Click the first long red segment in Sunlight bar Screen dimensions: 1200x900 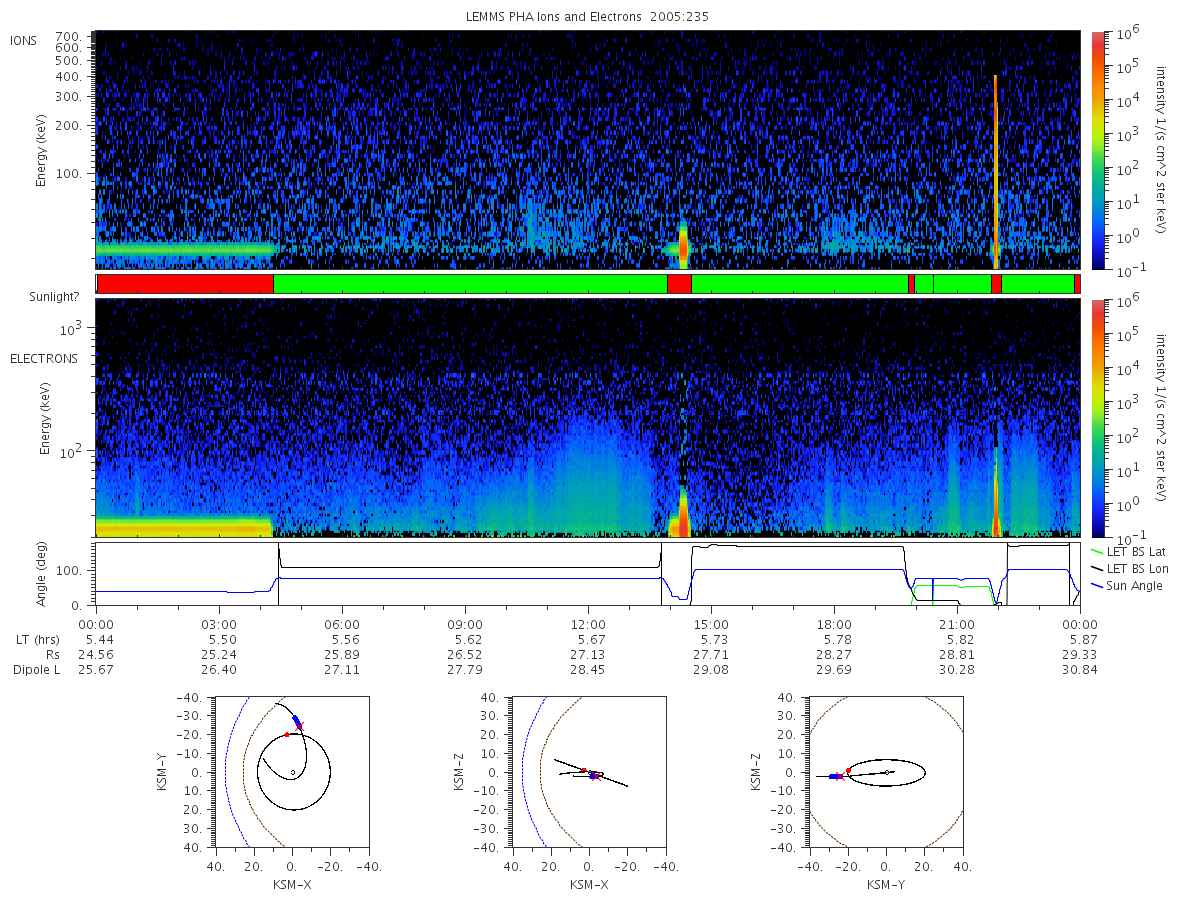(185, 284)
